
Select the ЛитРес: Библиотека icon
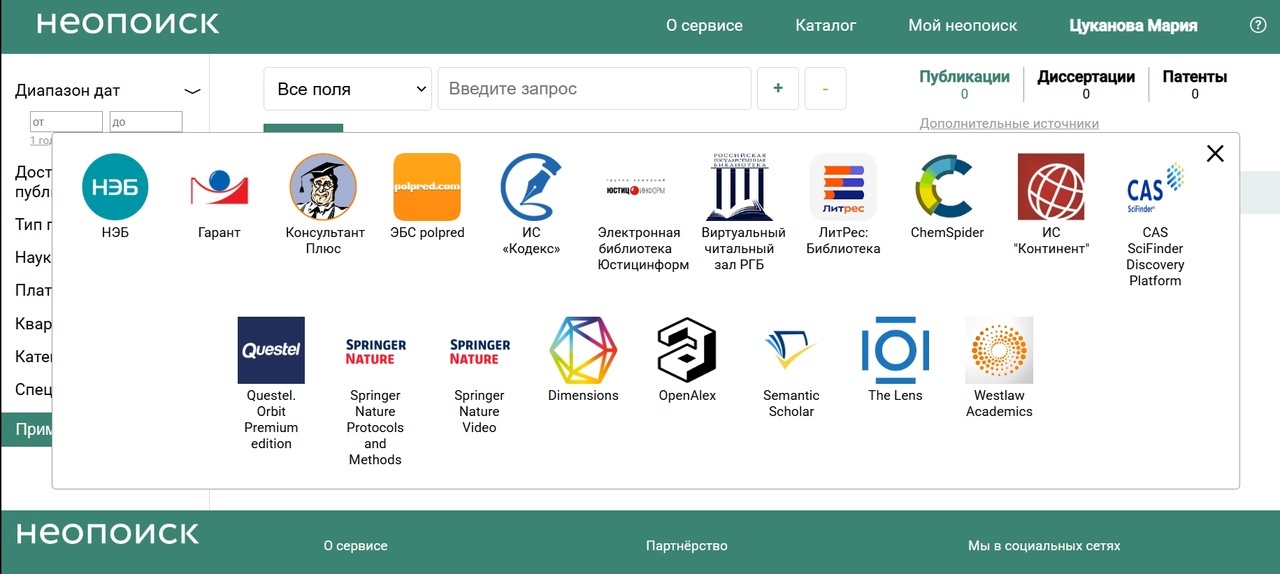point(843,187)
